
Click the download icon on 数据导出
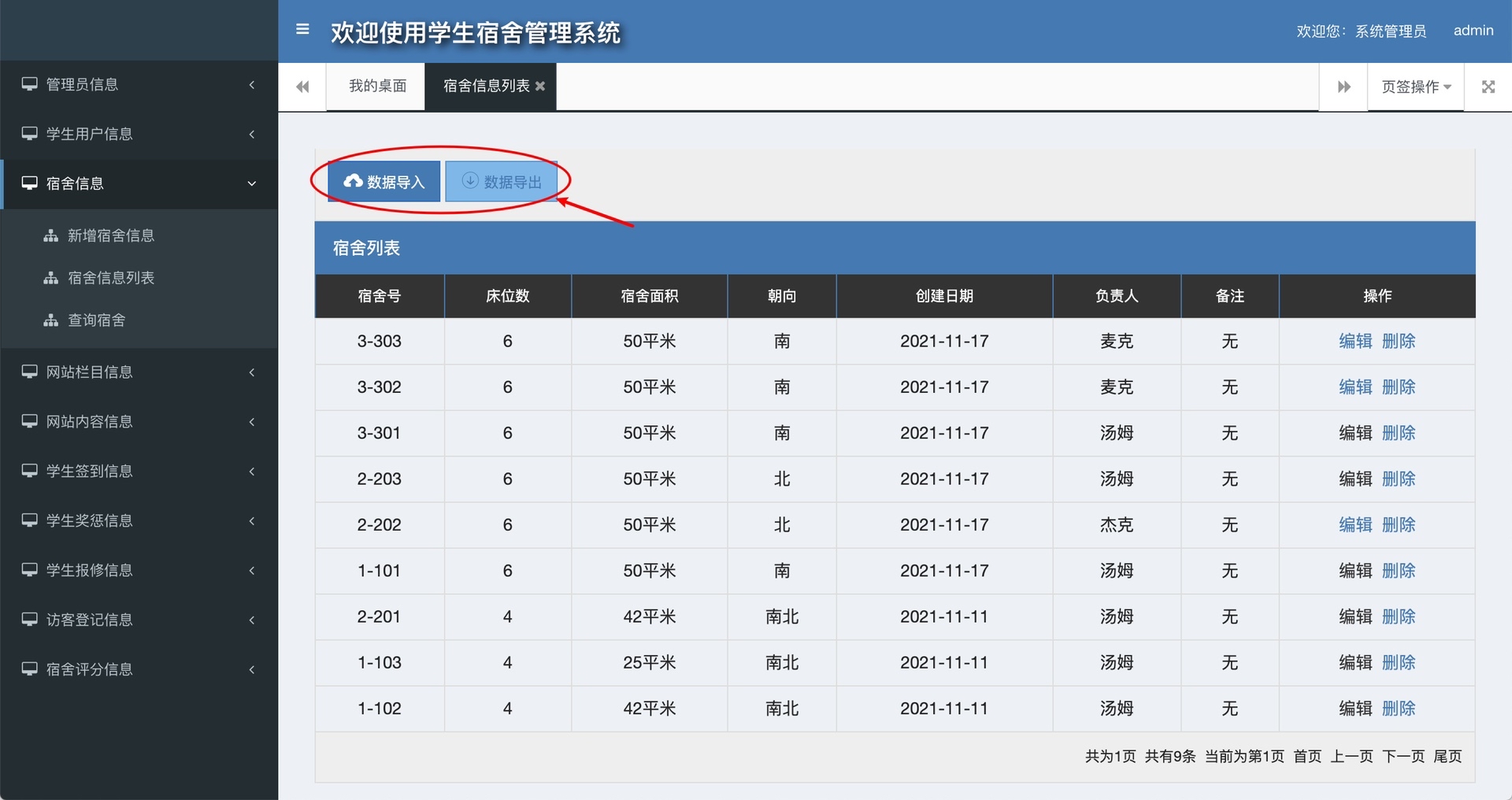click(470, 180)
